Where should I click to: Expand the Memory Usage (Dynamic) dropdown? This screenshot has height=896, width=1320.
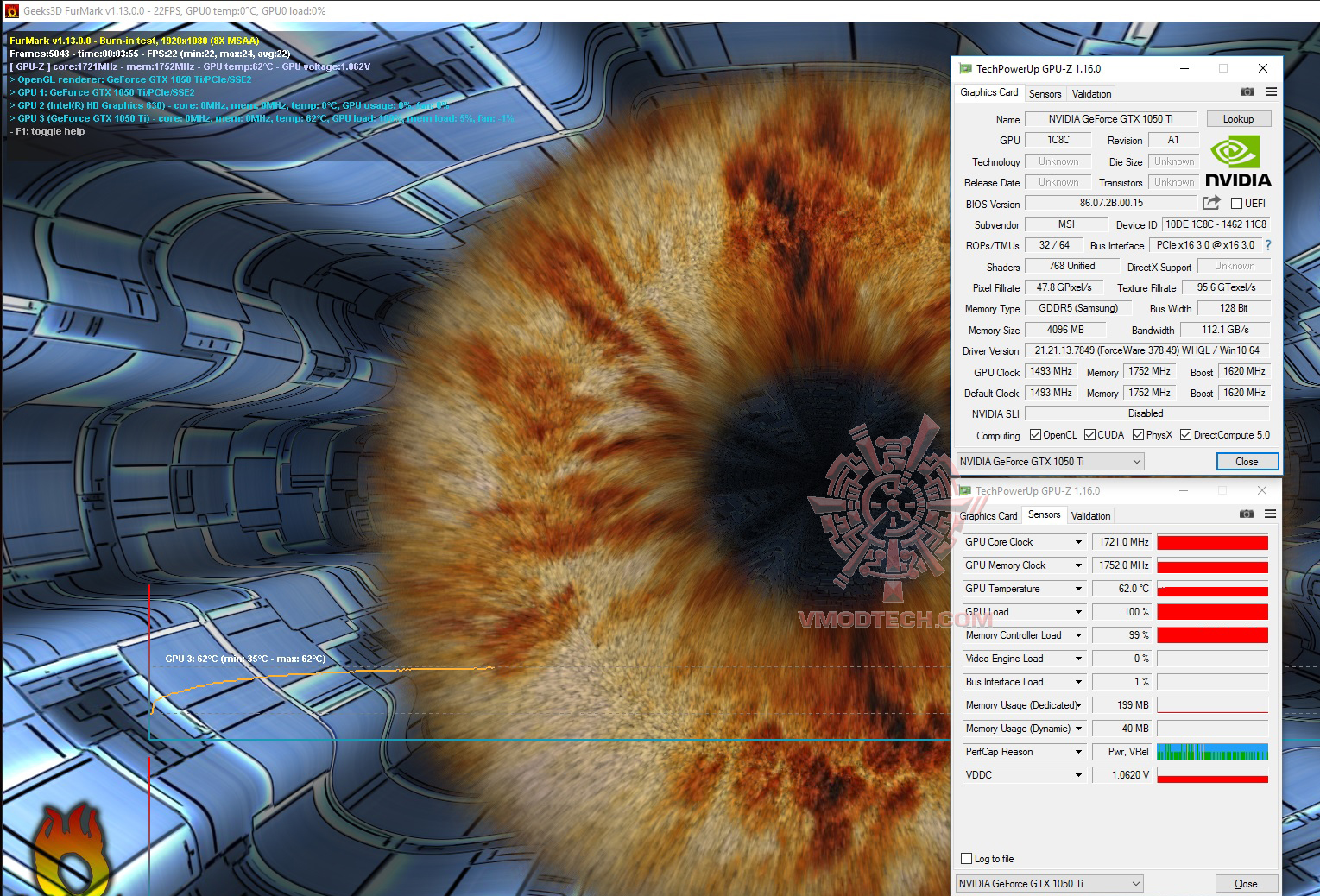[1078, 729]
